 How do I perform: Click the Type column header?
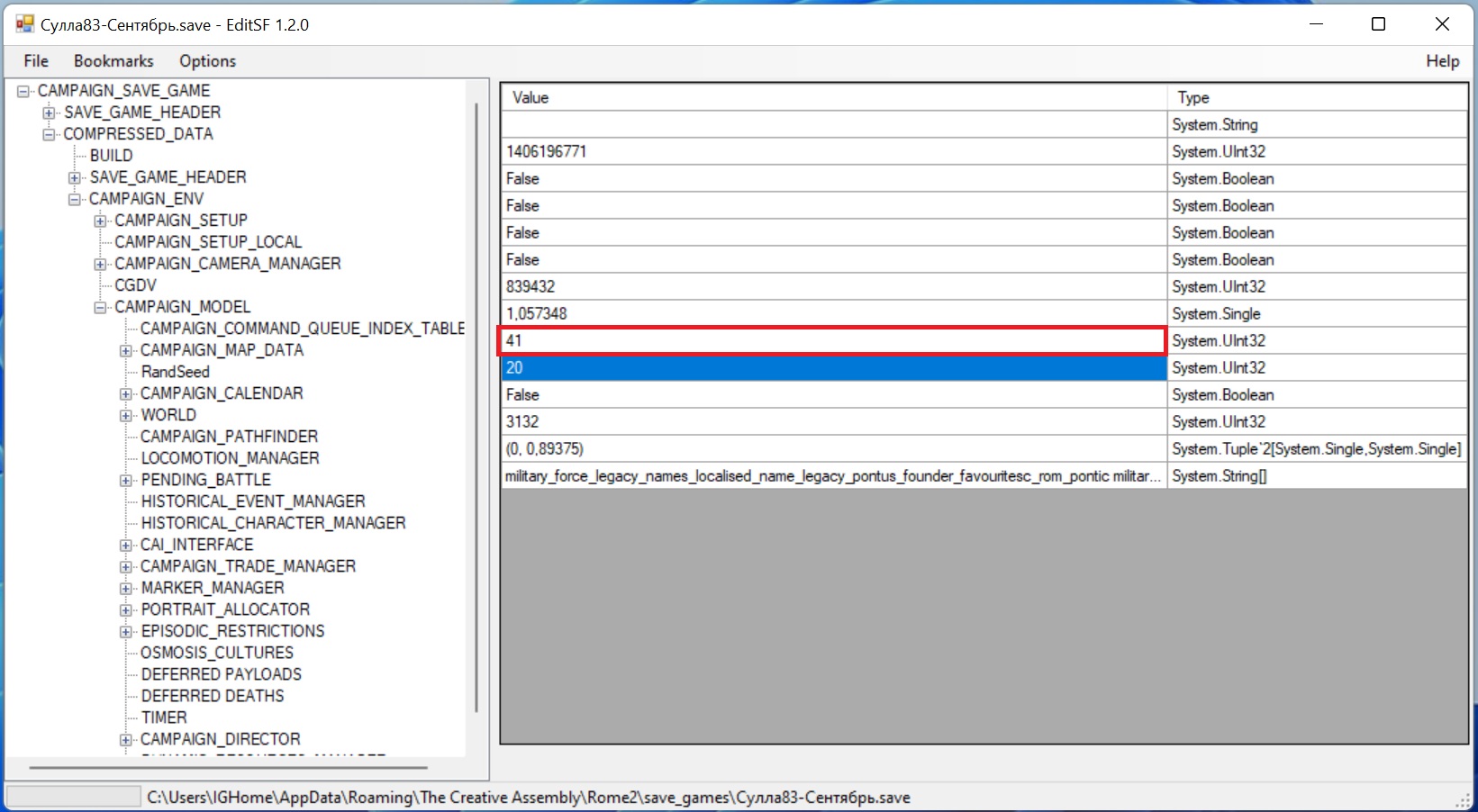1317,97
